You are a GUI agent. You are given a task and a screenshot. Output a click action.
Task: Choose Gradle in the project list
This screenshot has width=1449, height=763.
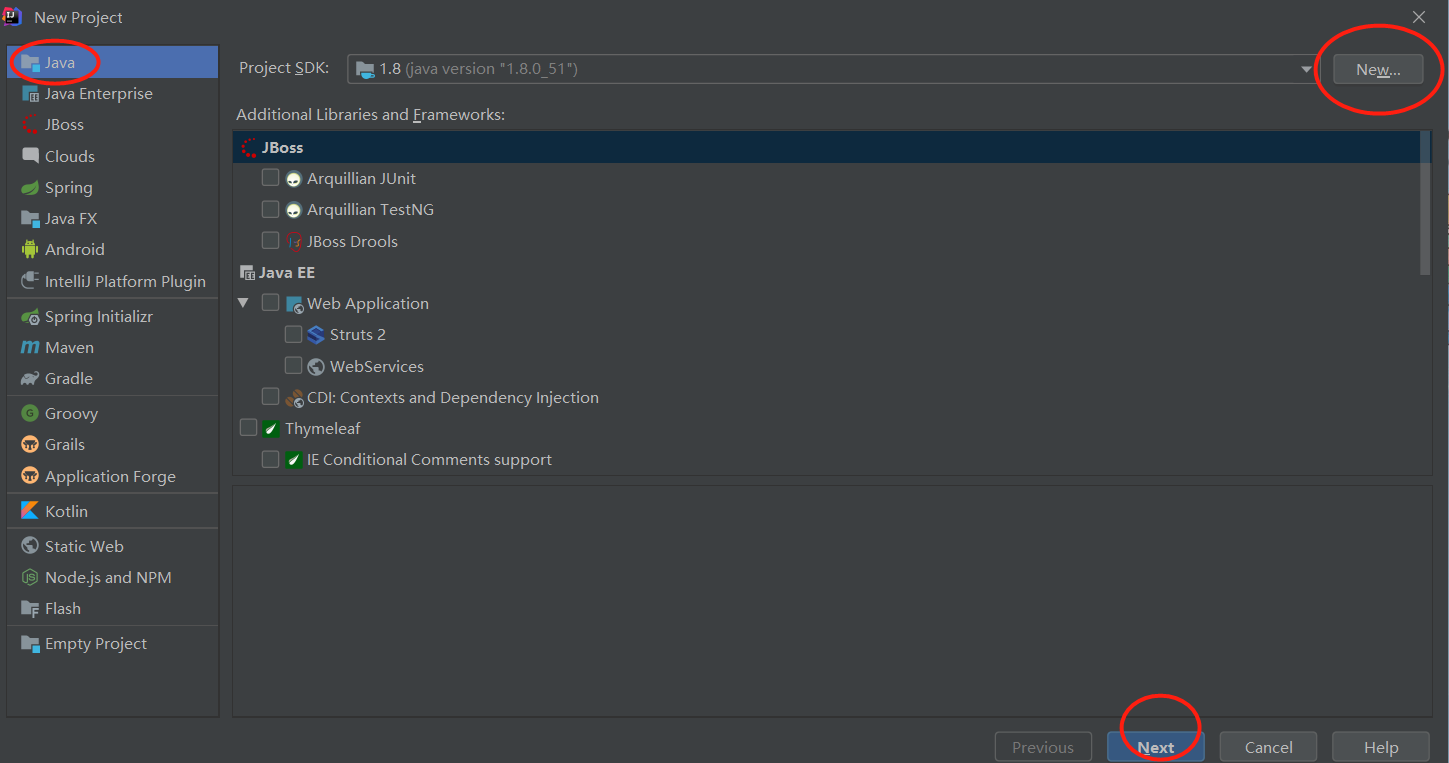pos(112,379)
